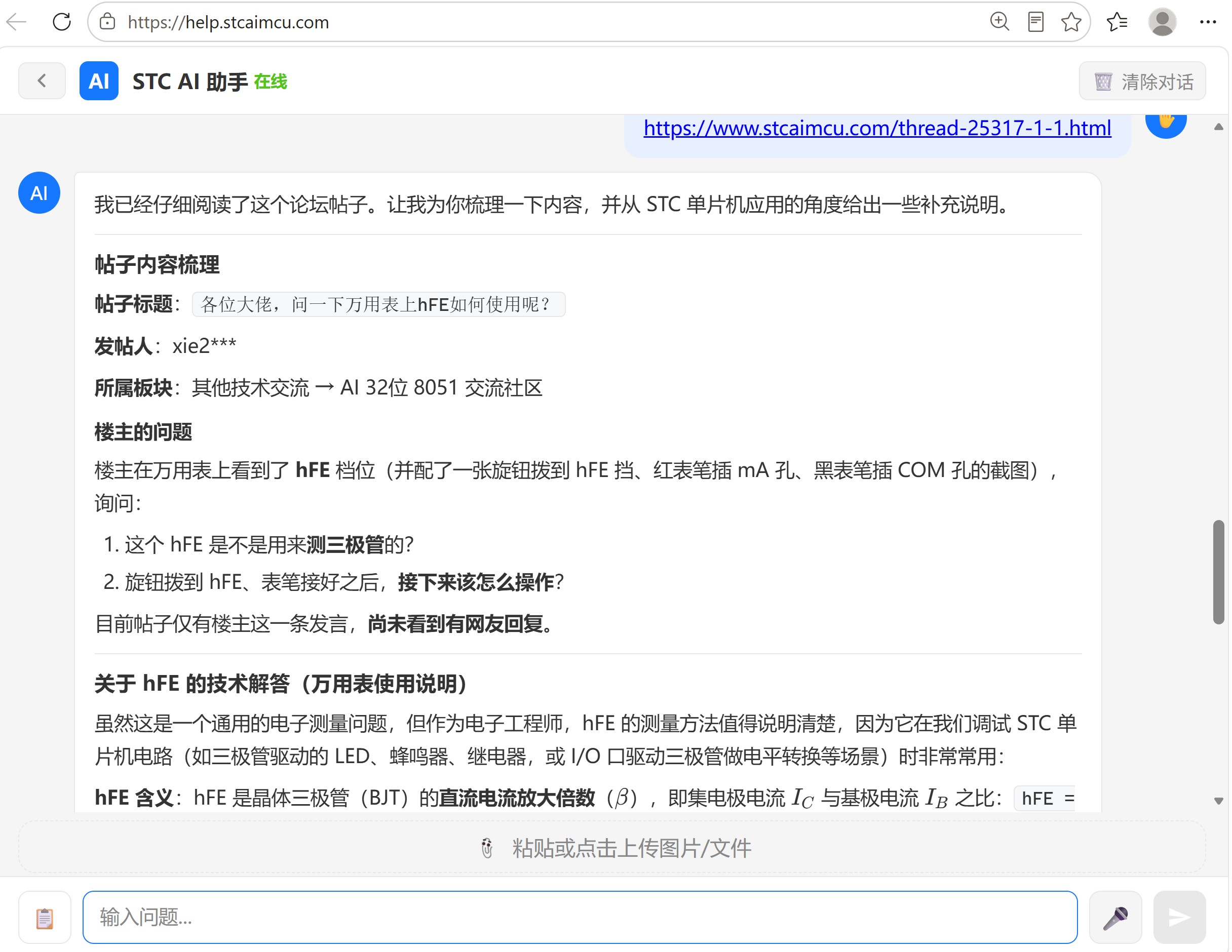Click the post title code box 各位大佬
The width and height of the screenshot is (1232, 952).
click(x=378, y=304)
